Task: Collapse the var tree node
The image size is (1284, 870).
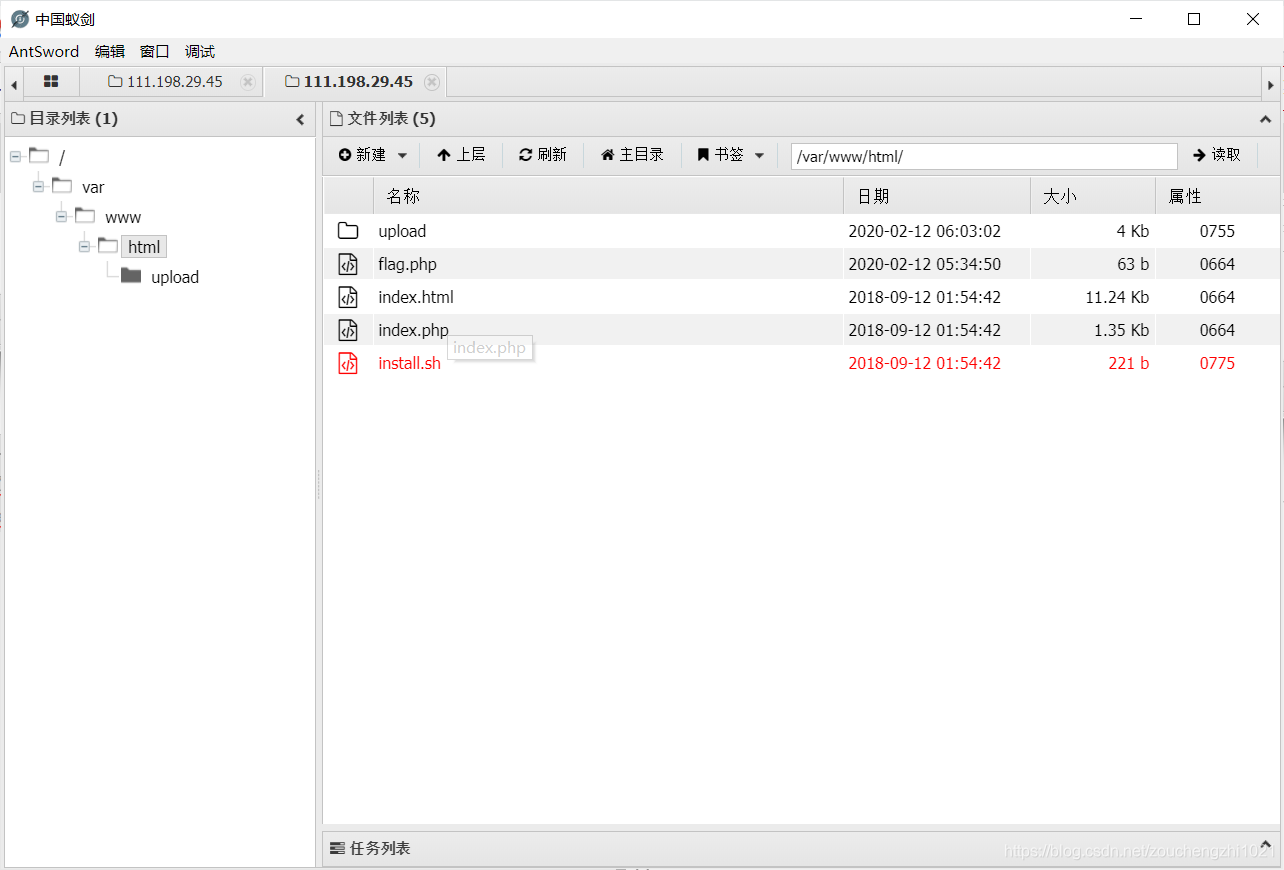Action: [x=39, y=187]
